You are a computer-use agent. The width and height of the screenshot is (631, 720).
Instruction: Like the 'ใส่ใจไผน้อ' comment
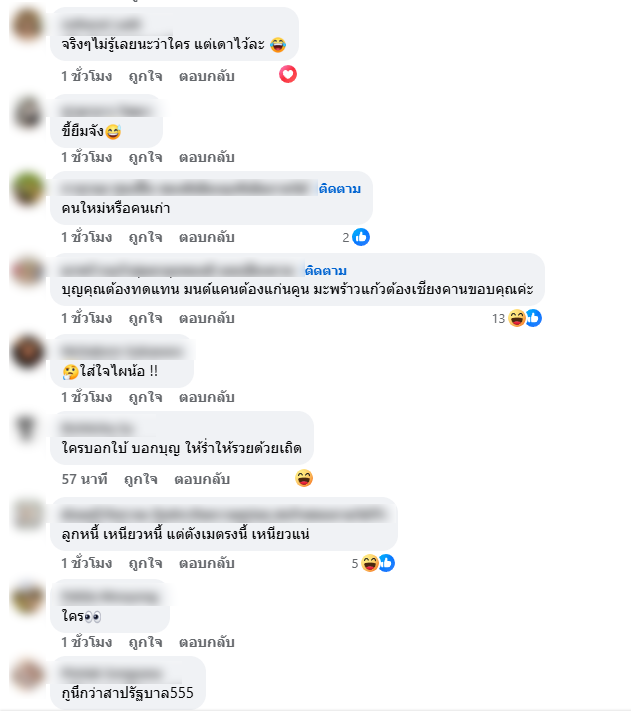pyautogui.click(x=146, y=397)
